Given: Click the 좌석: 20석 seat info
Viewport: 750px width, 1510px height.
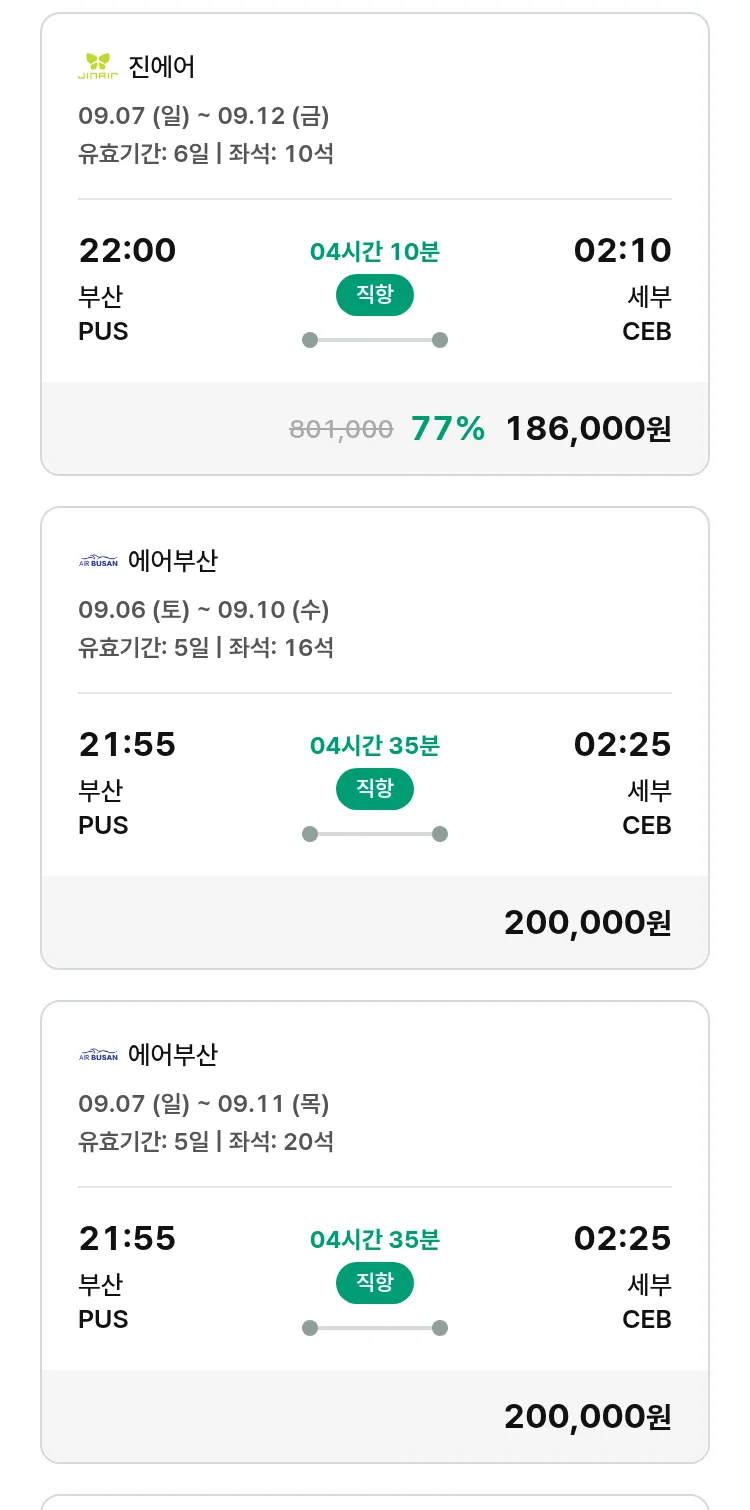Looking at the screenshot, I should (x=281, y=1141).
